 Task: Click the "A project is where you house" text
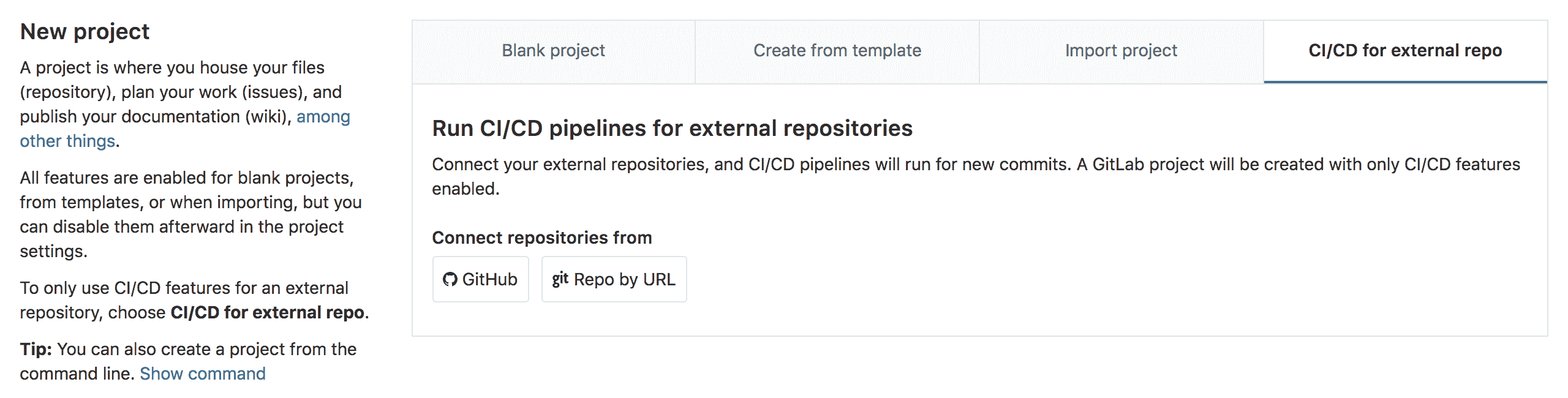[171, 67]
